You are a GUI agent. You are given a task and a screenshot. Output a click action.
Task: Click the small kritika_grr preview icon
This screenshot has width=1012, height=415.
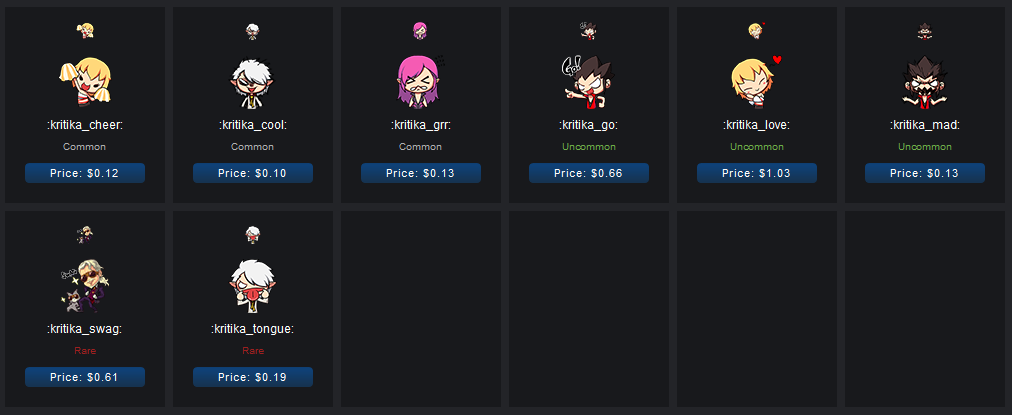421,30
